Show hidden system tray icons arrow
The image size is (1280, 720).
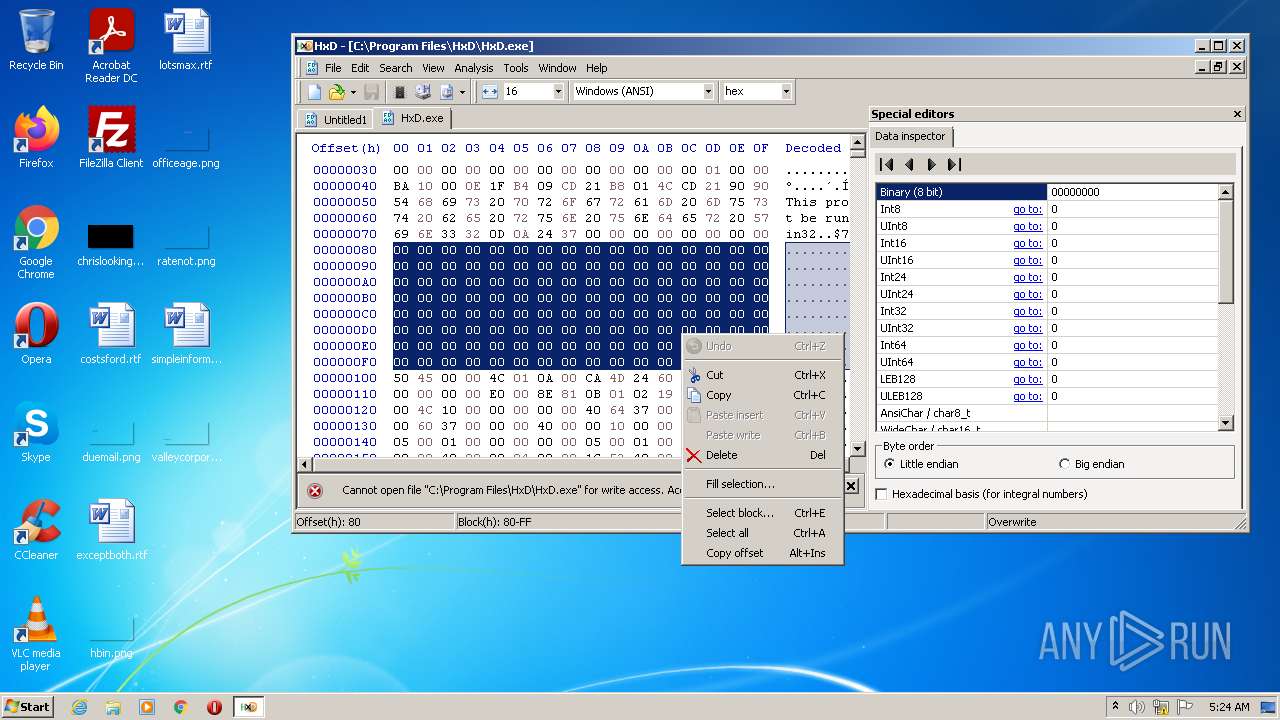[1115, 707]
